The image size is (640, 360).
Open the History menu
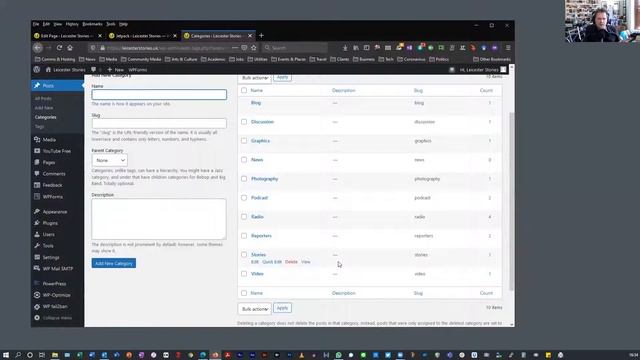[x=72, y=24]
